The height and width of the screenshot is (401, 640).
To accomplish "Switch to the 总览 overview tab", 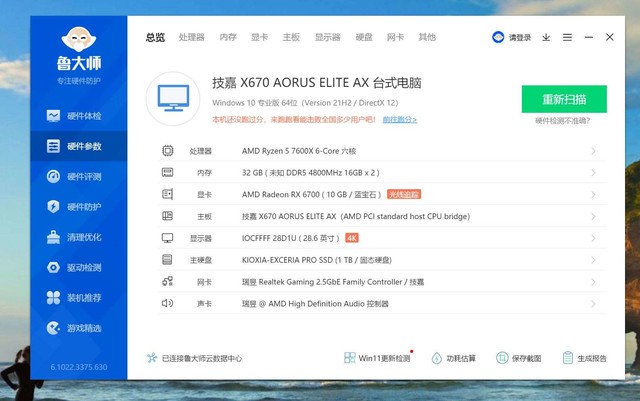I will pyautogui.click(x=156, y=37).
